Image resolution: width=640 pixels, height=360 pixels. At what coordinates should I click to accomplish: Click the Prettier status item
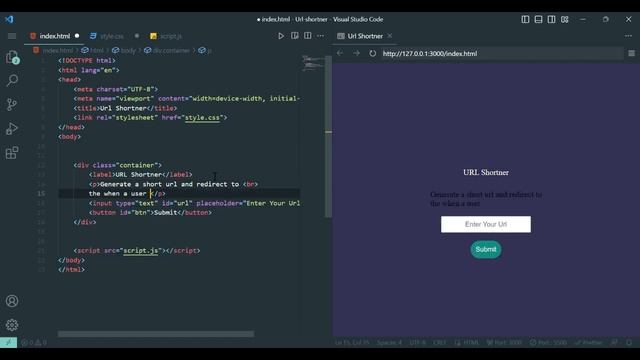[588, 342]
